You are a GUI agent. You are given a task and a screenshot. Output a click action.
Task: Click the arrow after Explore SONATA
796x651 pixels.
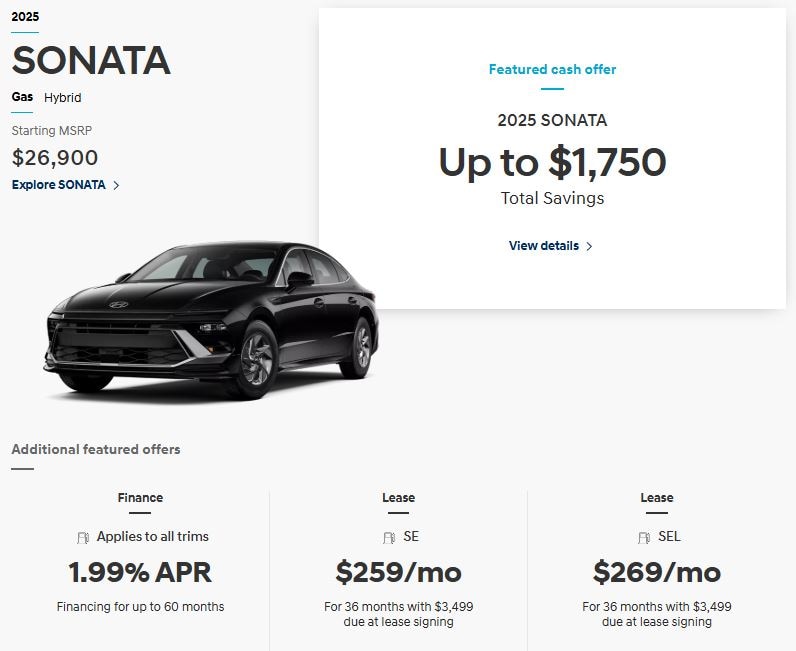(116, 185)
